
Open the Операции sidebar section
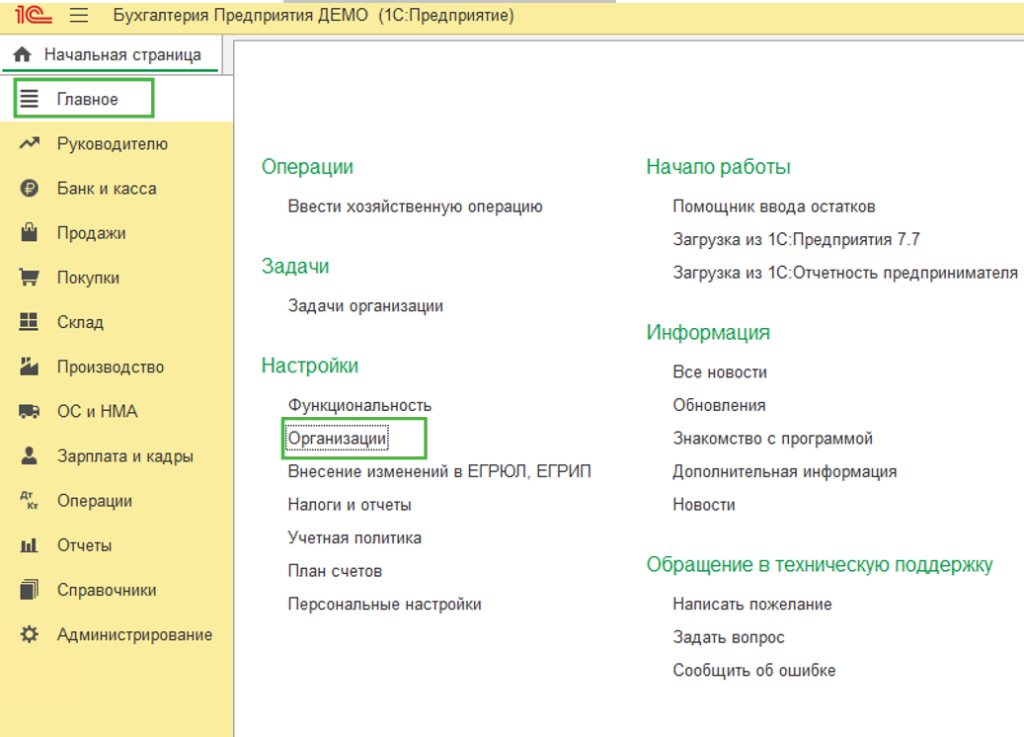[x=95, y=501]
